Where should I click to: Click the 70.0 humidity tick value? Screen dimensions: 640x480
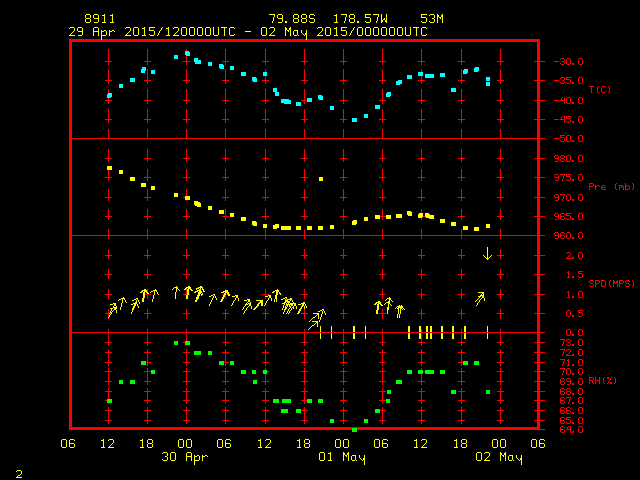tap(571, 372)
